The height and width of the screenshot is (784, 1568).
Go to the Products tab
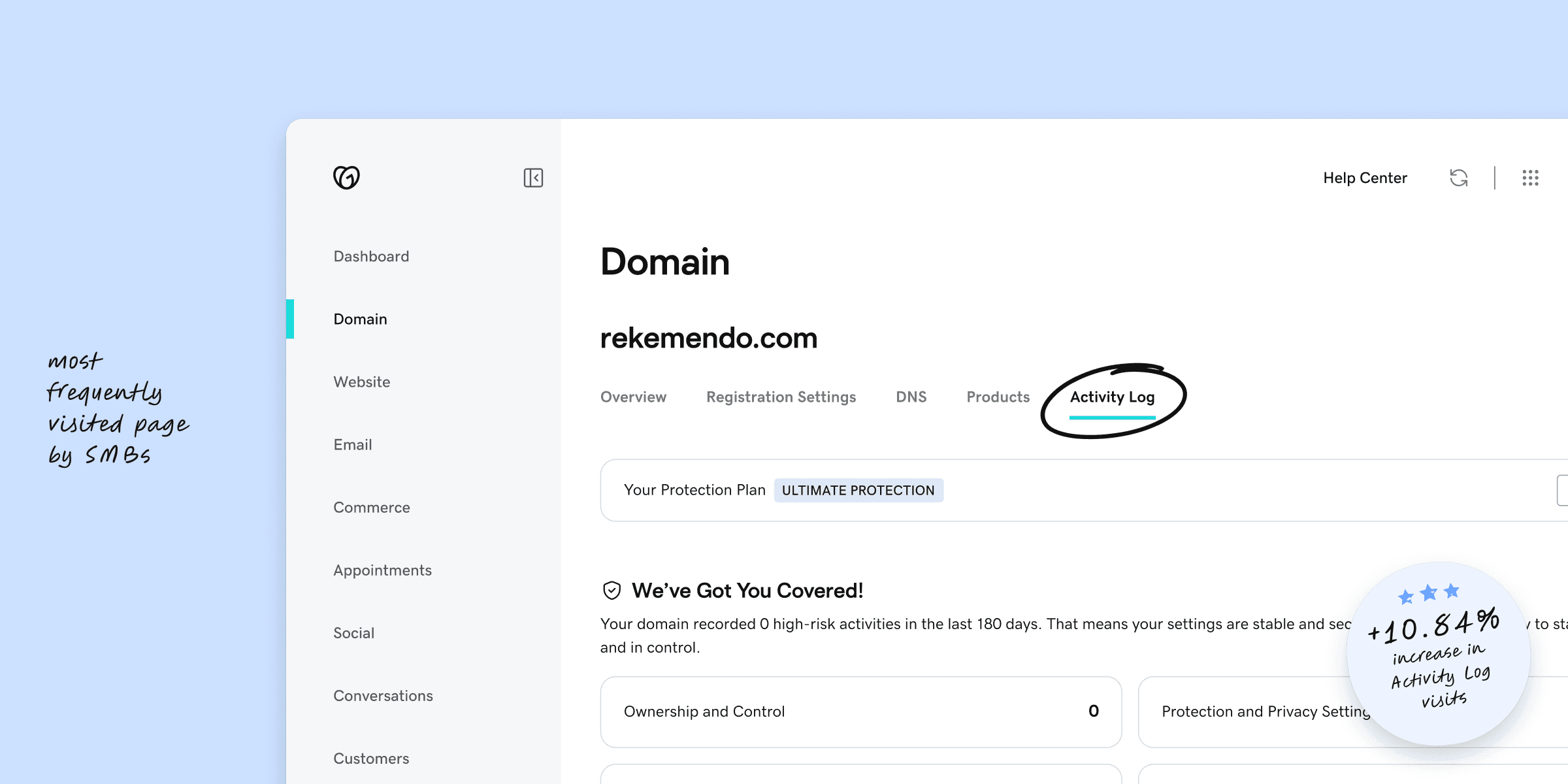click(x=998, y=397)
